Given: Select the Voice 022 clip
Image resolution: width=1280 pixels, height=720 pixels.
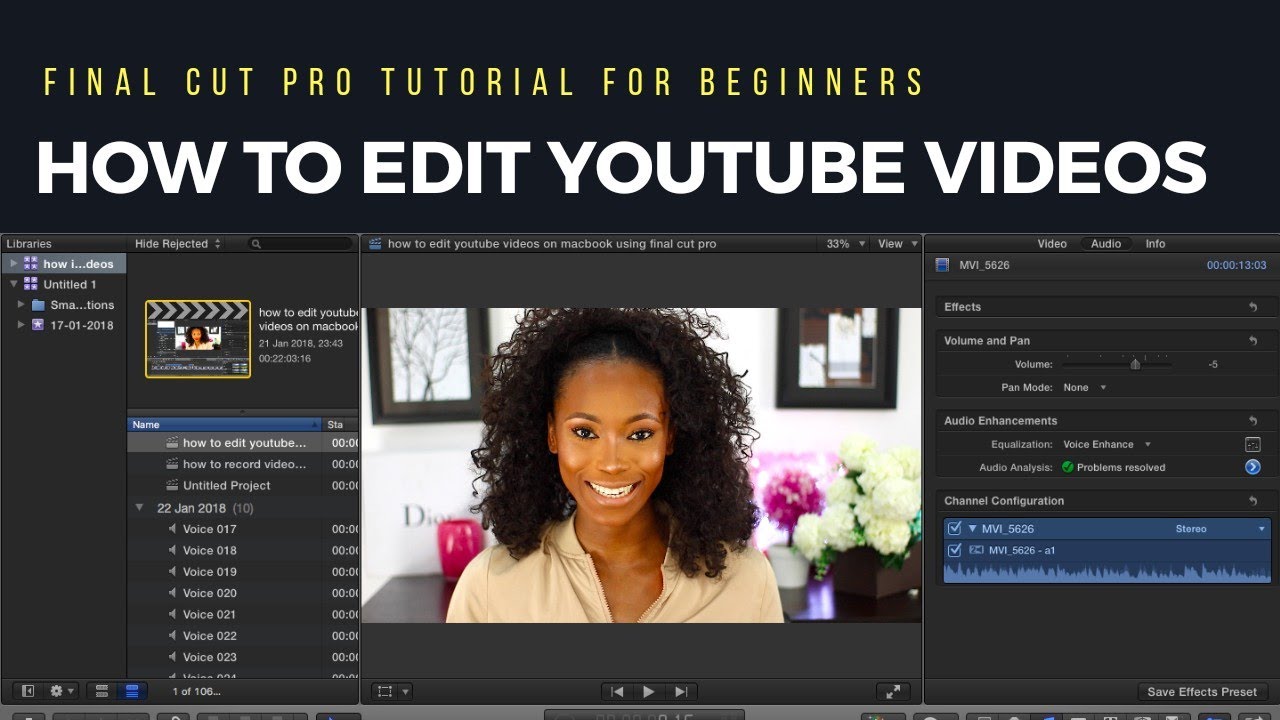Looking at the screenshot, I should click(243, 636).
